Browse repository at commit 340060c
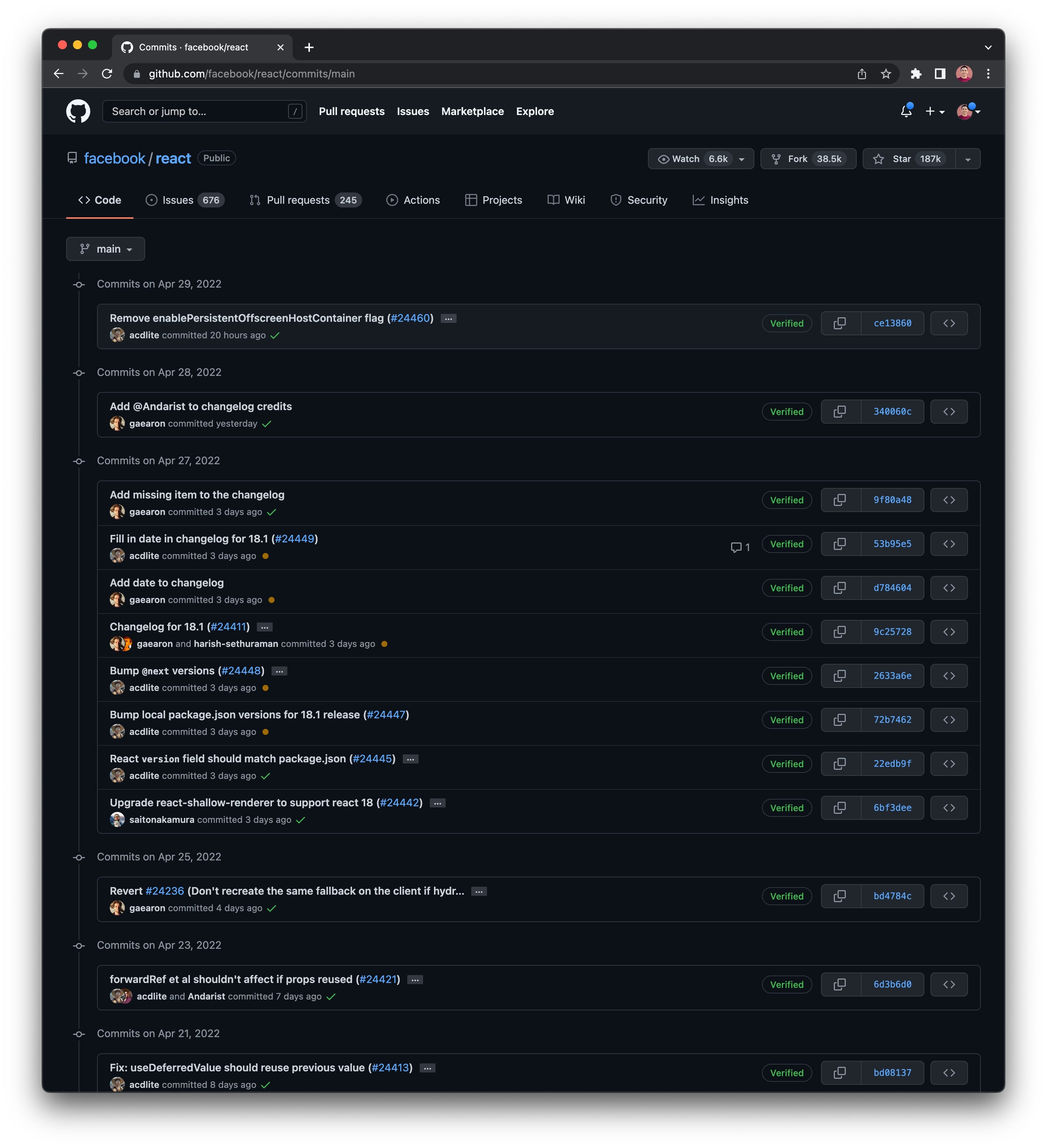The image size is (1047, 1148). tap(949, 412)
